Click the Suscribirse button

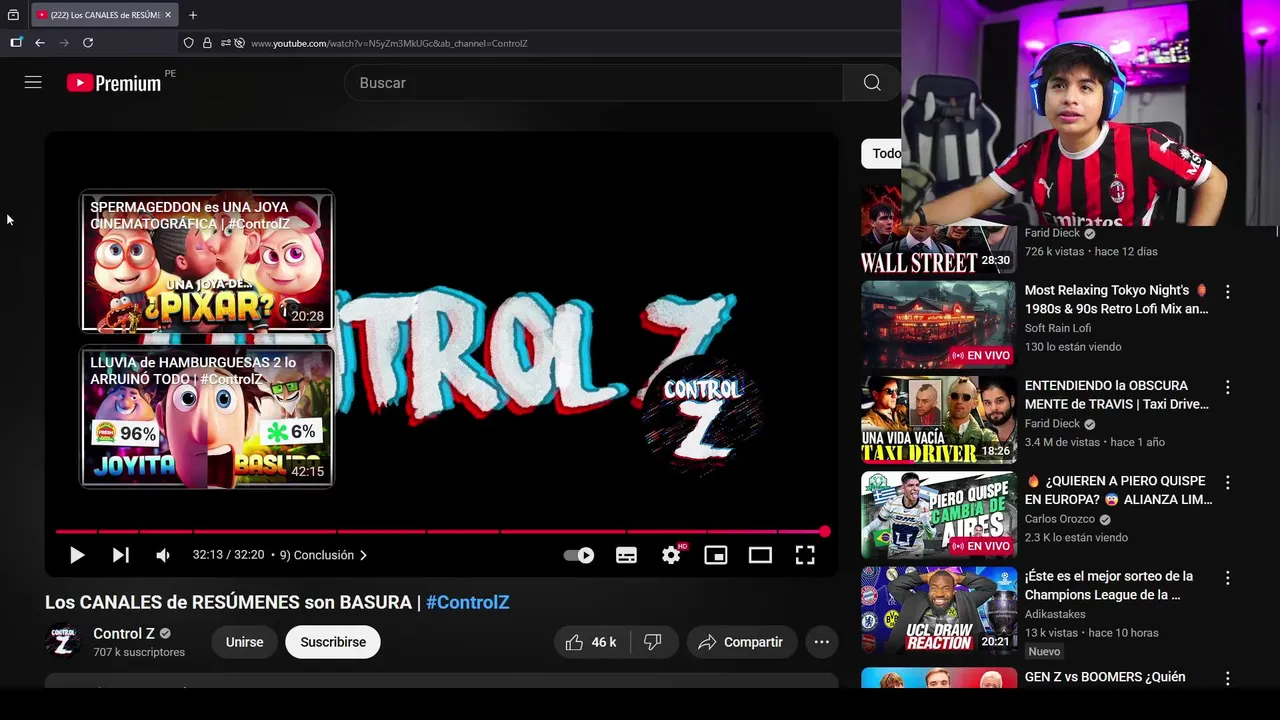click(x=333, y=642)
